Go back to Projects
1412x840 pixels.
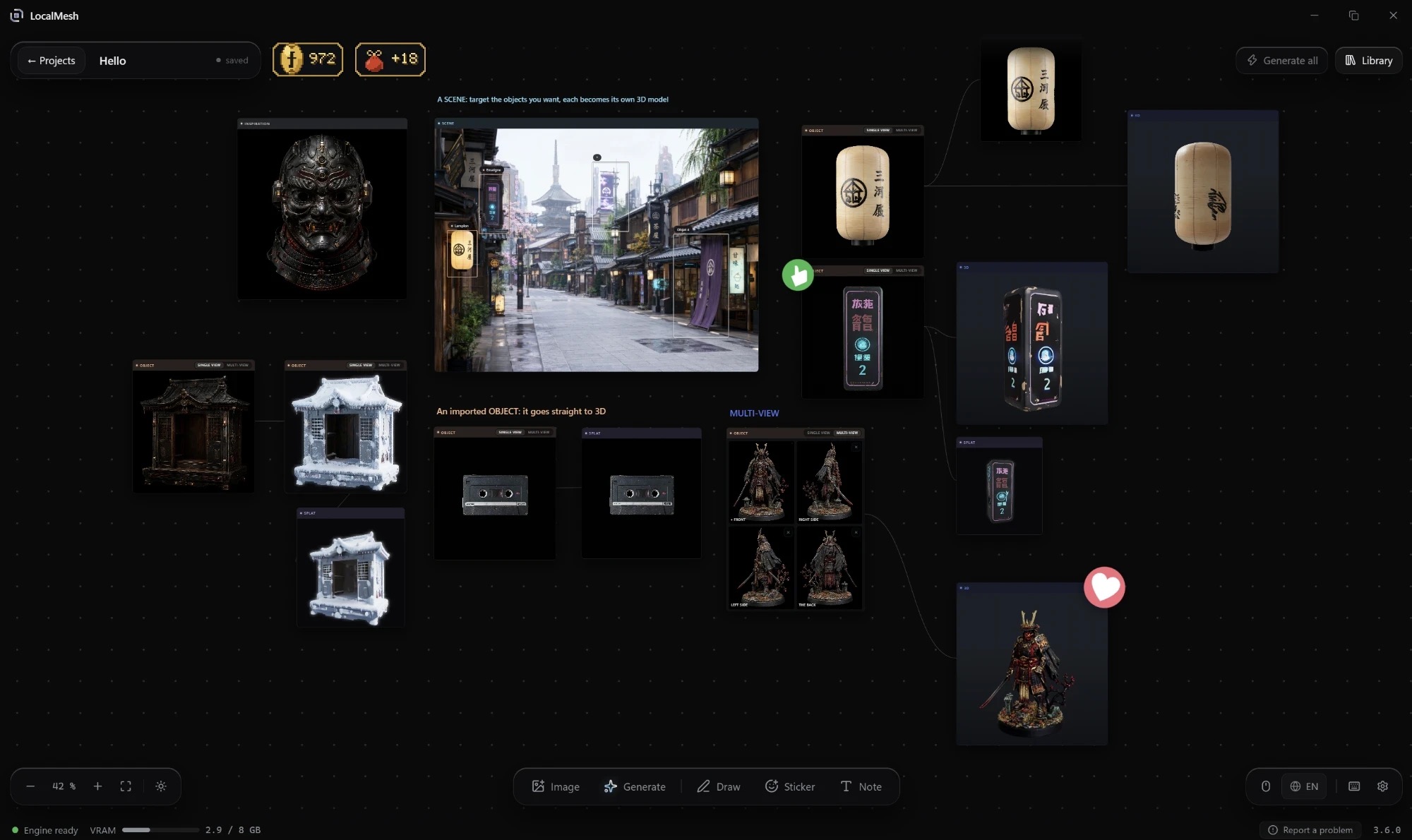coord(51,61)
